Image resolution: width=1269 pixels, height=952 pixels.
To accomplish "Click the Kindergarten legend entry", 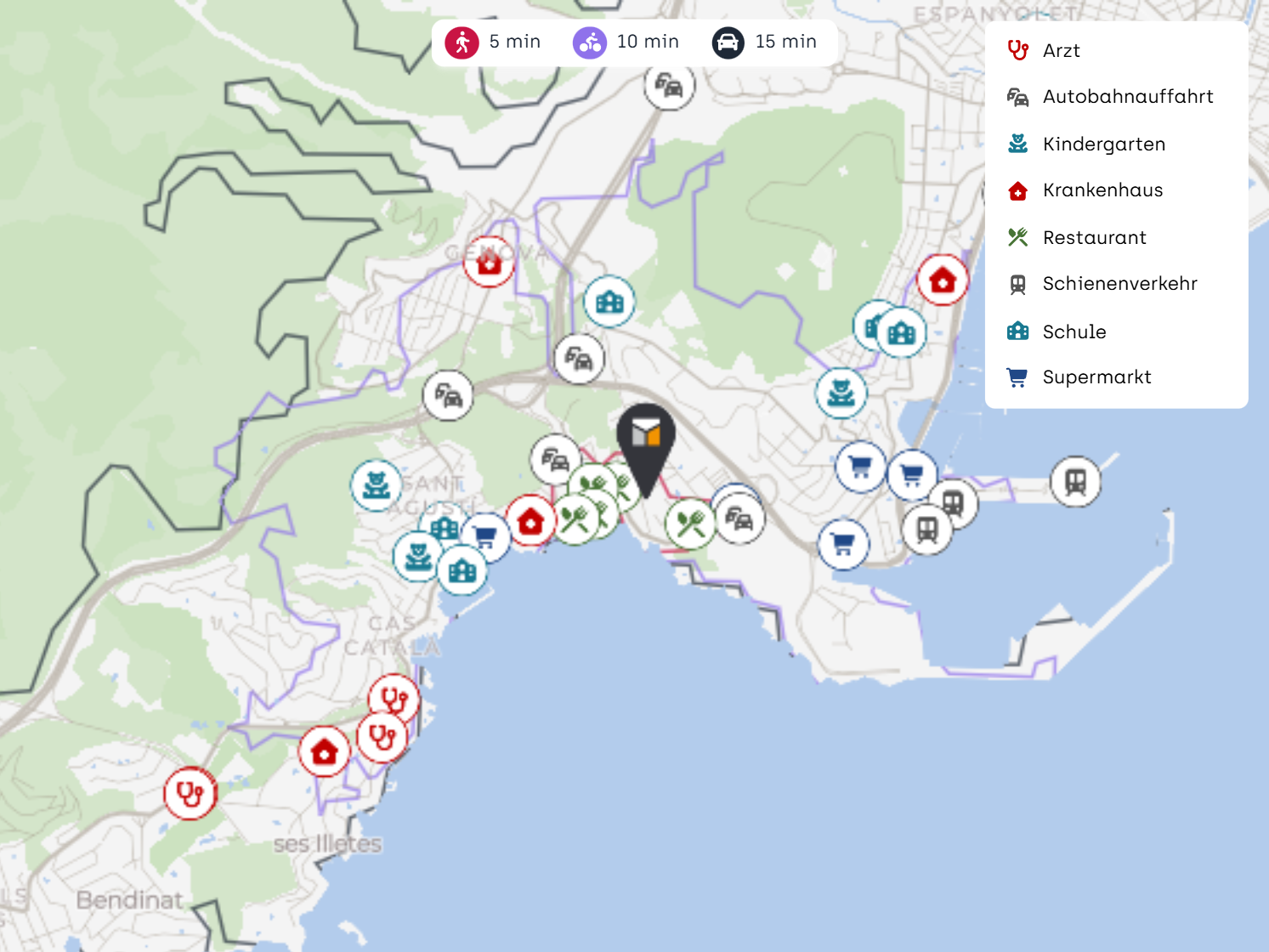I will [x=1085, y=144].
